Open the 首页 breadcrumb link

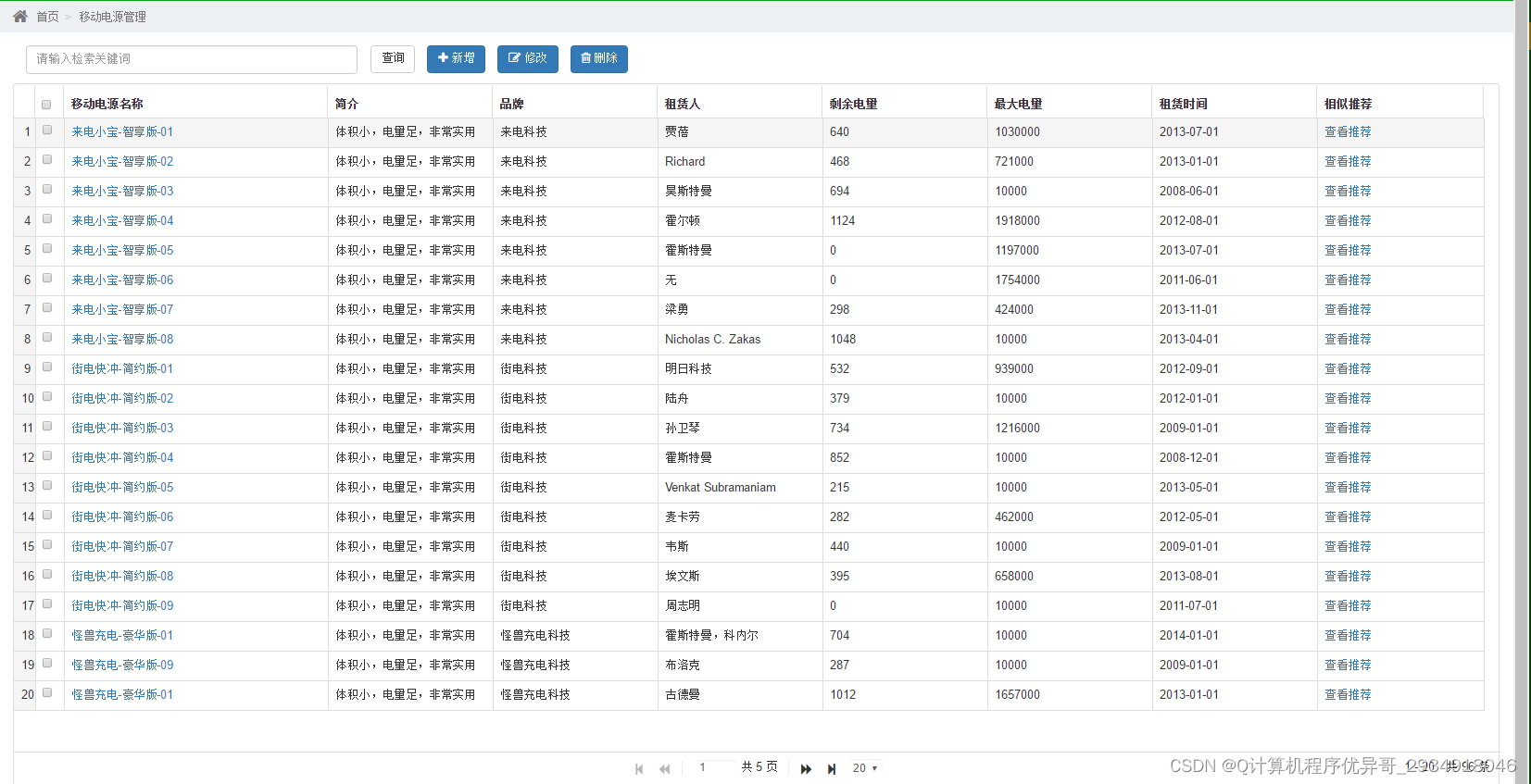[x=47, y=17]
